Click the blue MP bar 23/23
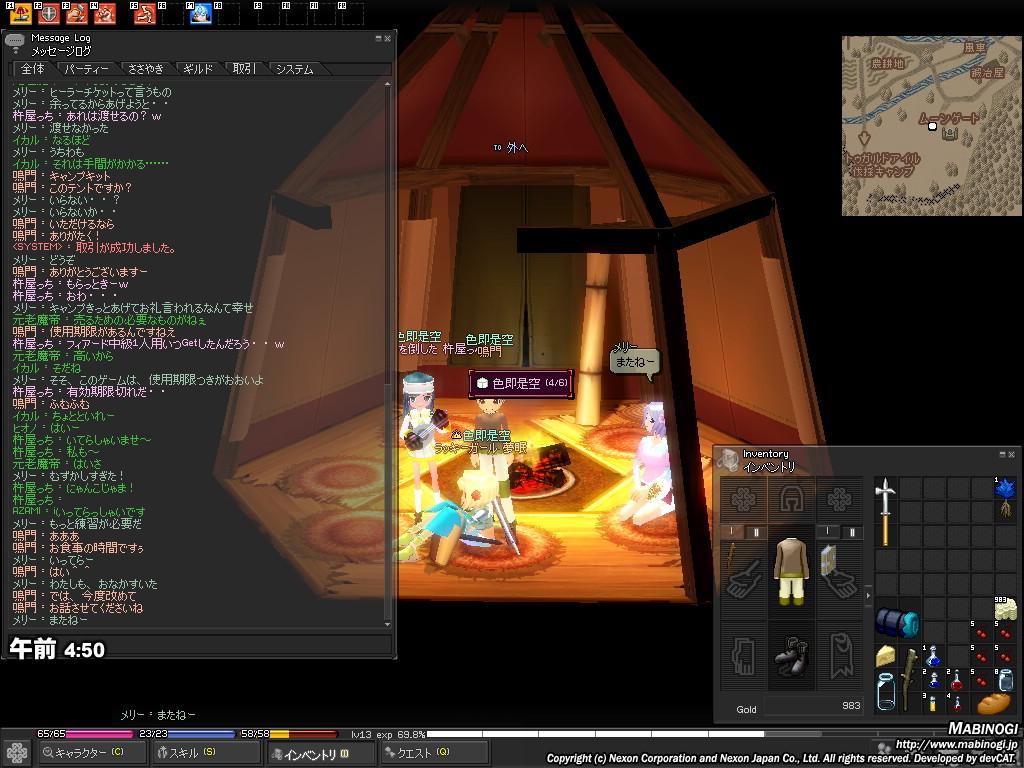This screenshot has width=1024, height=768. pos(186,734)
